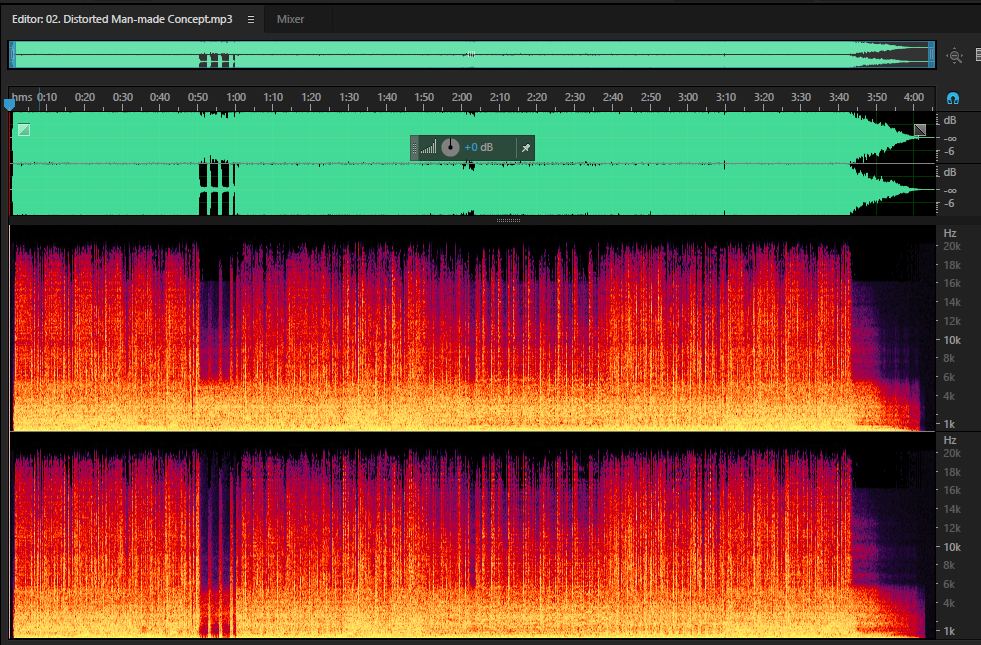The height and width of the screenshot is (645, 981).
Task: Click the gain knob in the HUD
Action: 450,148
